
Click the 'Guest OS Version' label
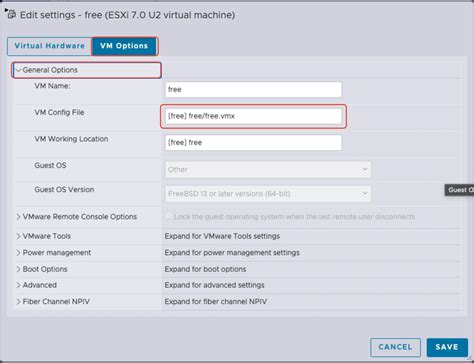click(64, 190)
